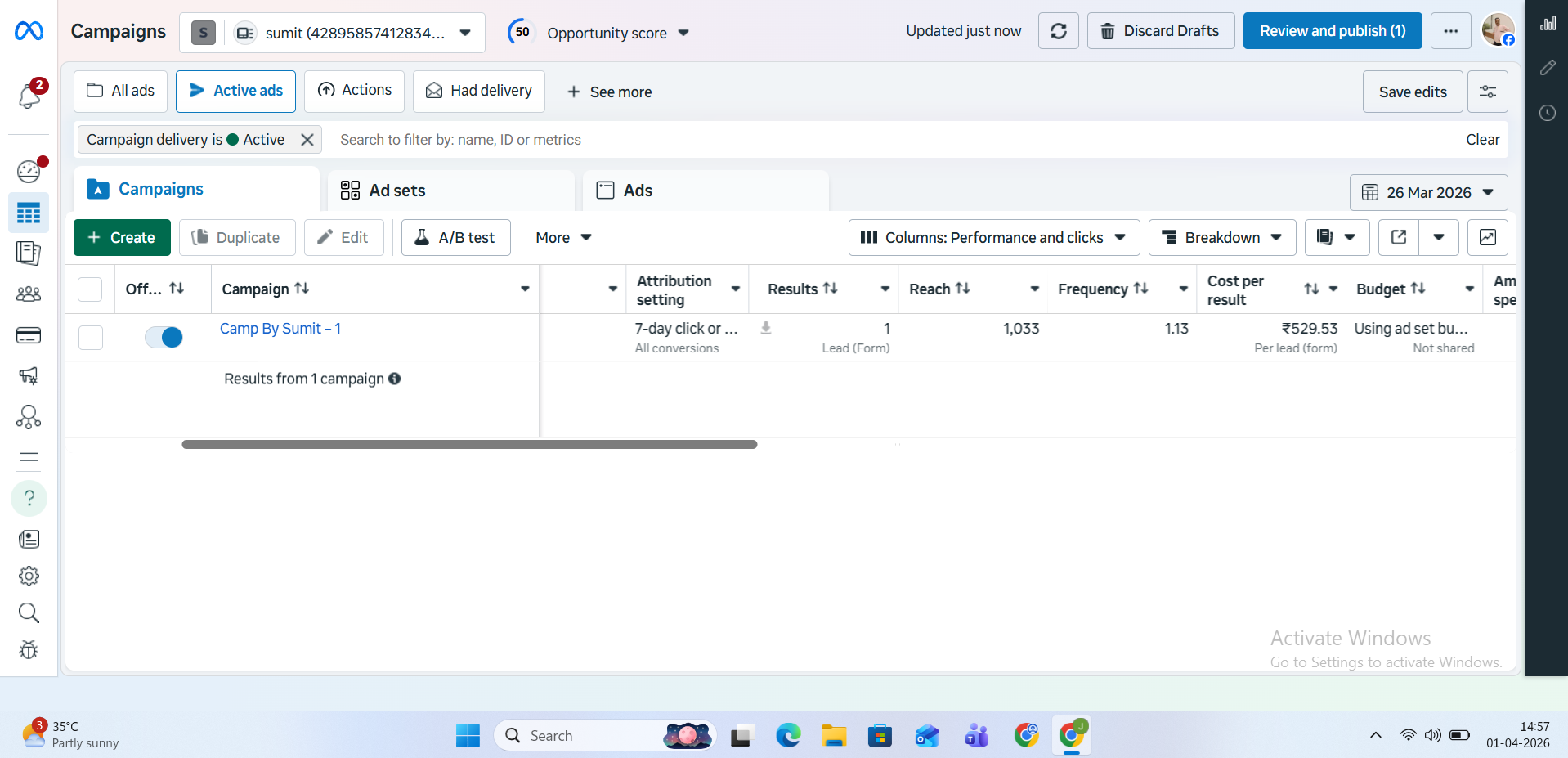The image size is (1568, 758).
Task: Open Billing card icon in sidebar
Action: 29,335
